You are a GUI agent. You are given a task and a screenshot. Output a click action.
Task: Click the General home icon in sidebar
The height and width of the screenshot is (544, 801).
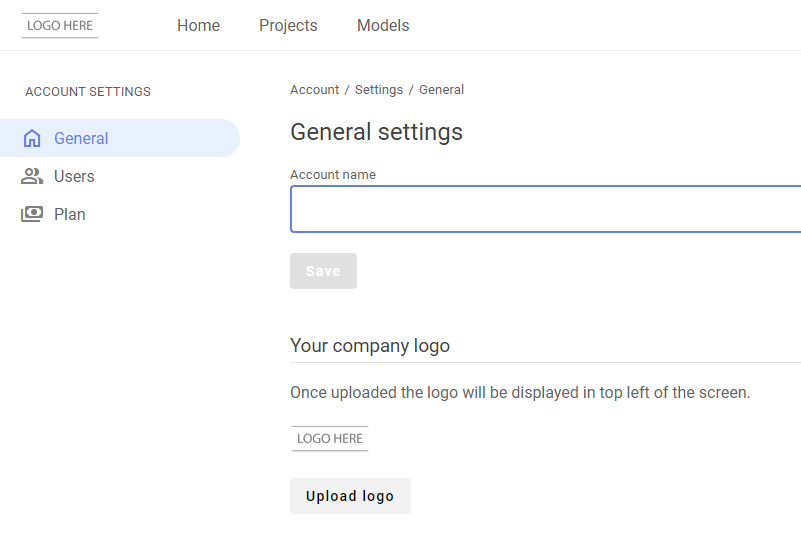point(32,138)
